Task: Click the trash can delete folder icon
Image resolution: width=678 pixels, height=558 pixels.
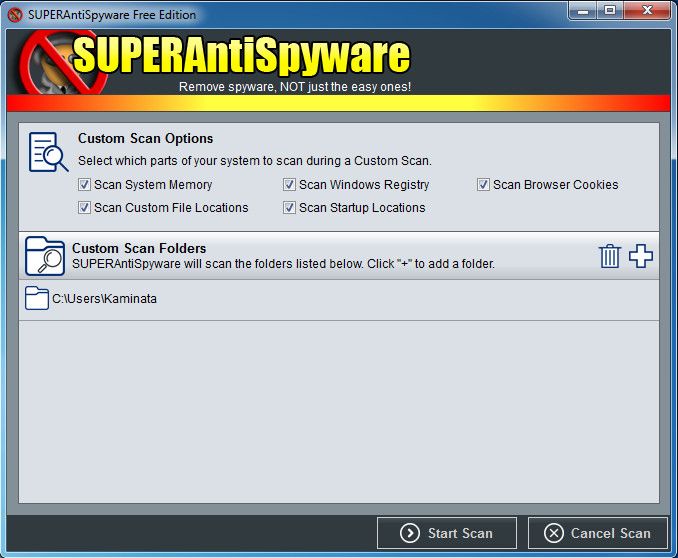Action: pos(610,256)
